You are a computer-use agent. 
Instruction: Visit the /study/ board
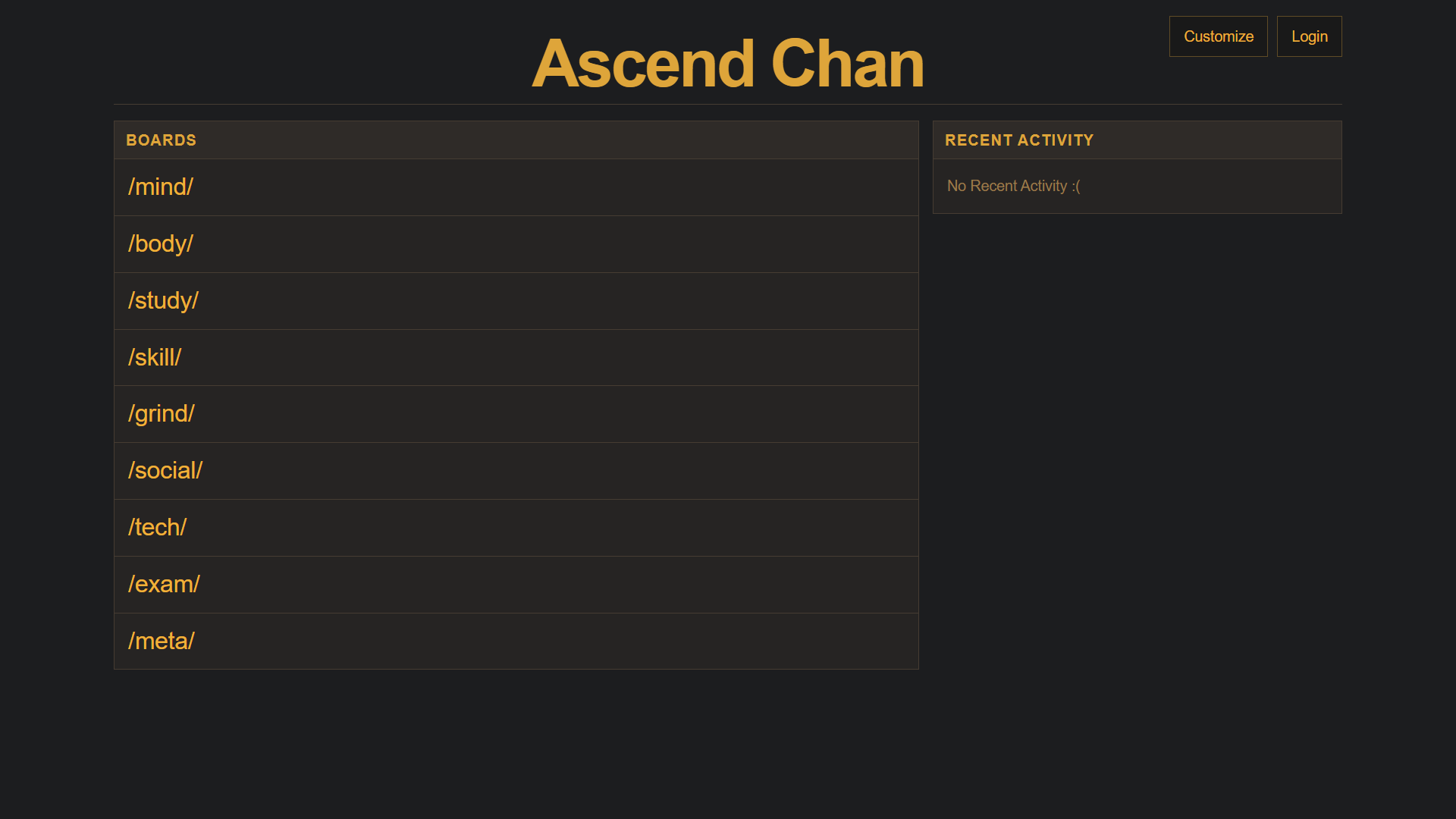pos(163,301)
